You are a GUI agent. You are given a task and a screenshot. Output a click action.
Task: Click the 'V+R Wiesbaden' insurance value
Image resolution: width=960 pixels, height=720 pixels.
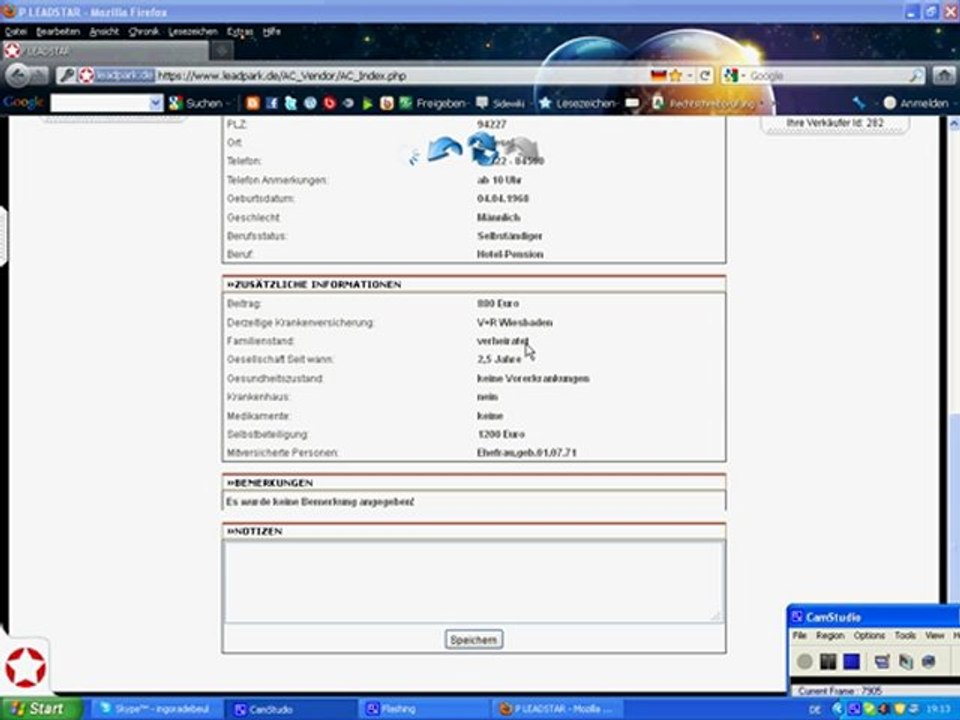pyautogui.click(x=514, y=323)
